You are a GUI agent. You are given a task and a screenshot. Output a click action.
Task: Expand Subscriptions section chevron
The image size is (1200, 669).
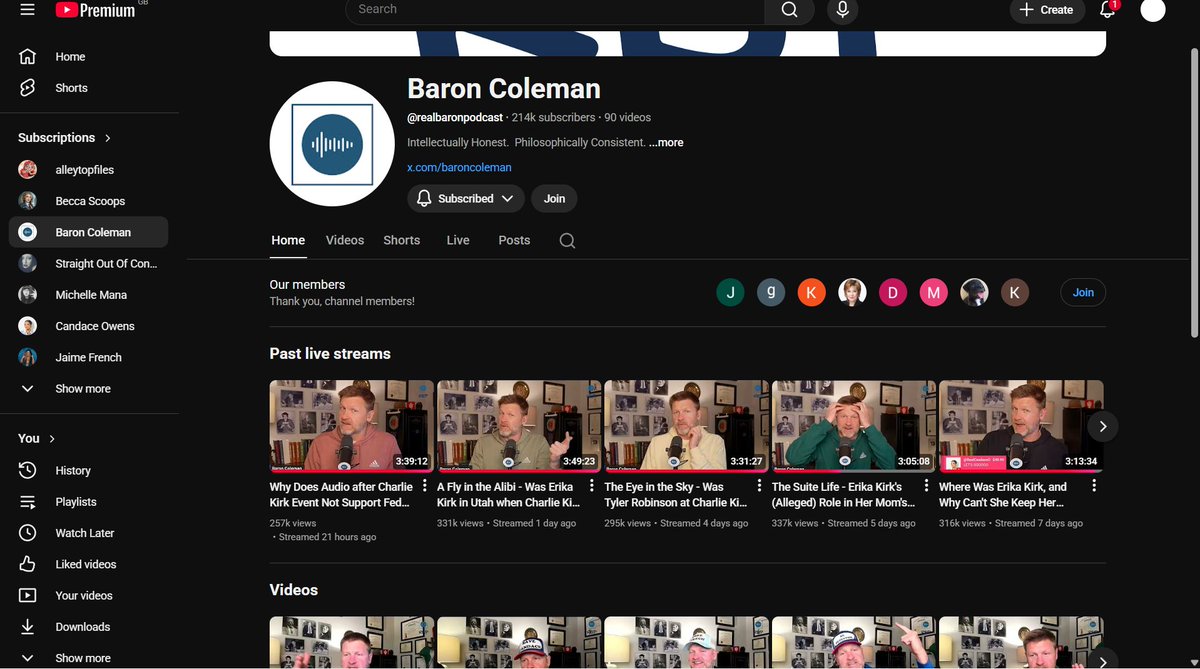click(108, 138)
